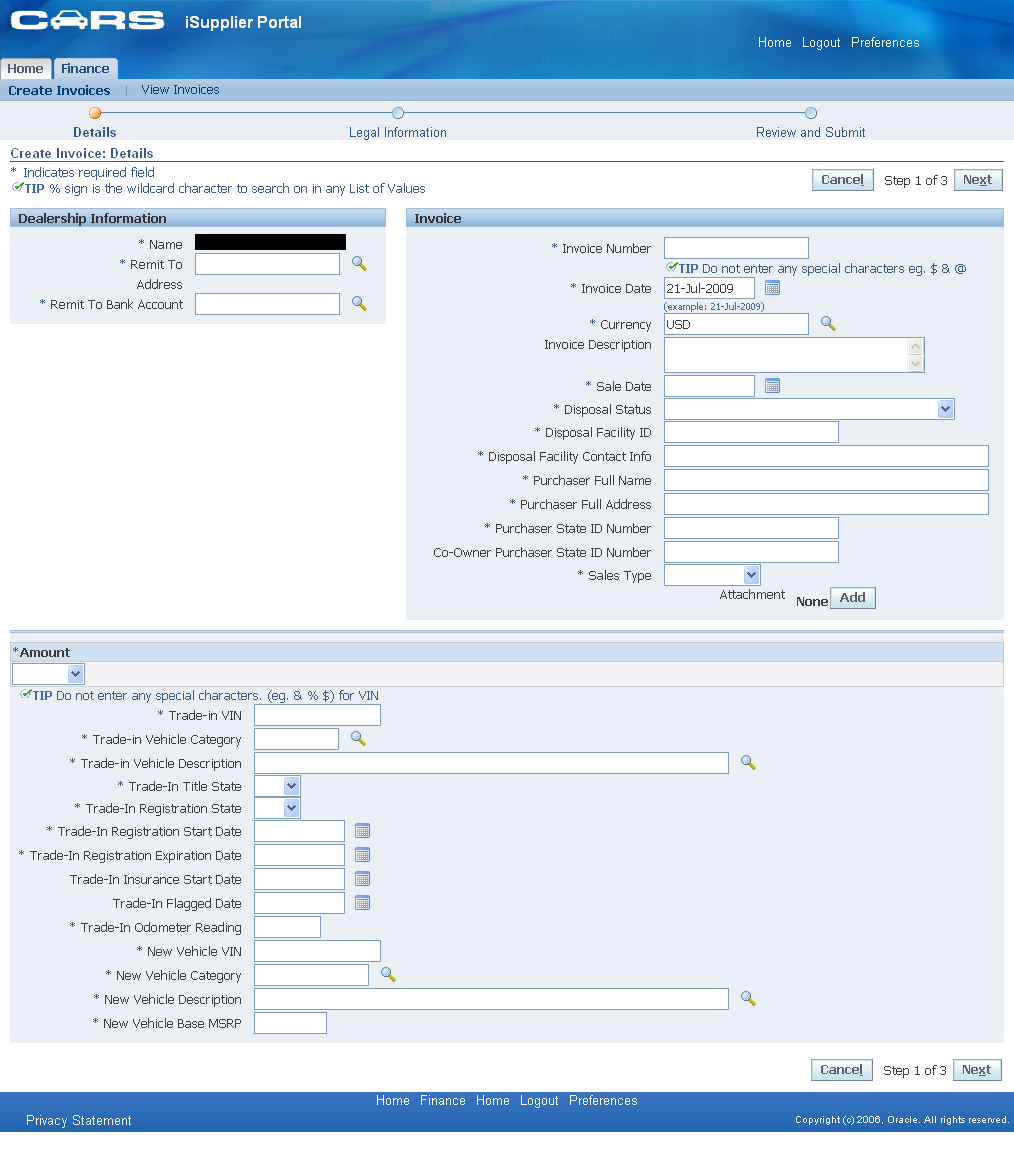Click the bottom Next button
The height and width of the screenshot is (1151, 1014).
click(x=977, y=1070)
